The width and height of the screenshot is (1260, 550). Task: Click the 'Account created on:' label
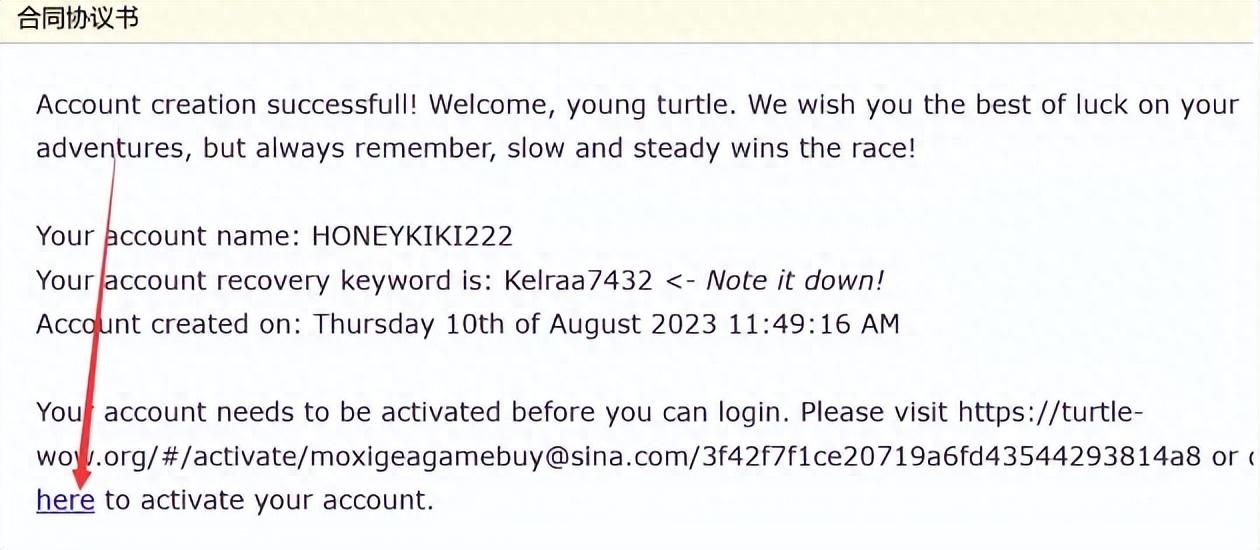pyautogui.click(x=169, y=325)
